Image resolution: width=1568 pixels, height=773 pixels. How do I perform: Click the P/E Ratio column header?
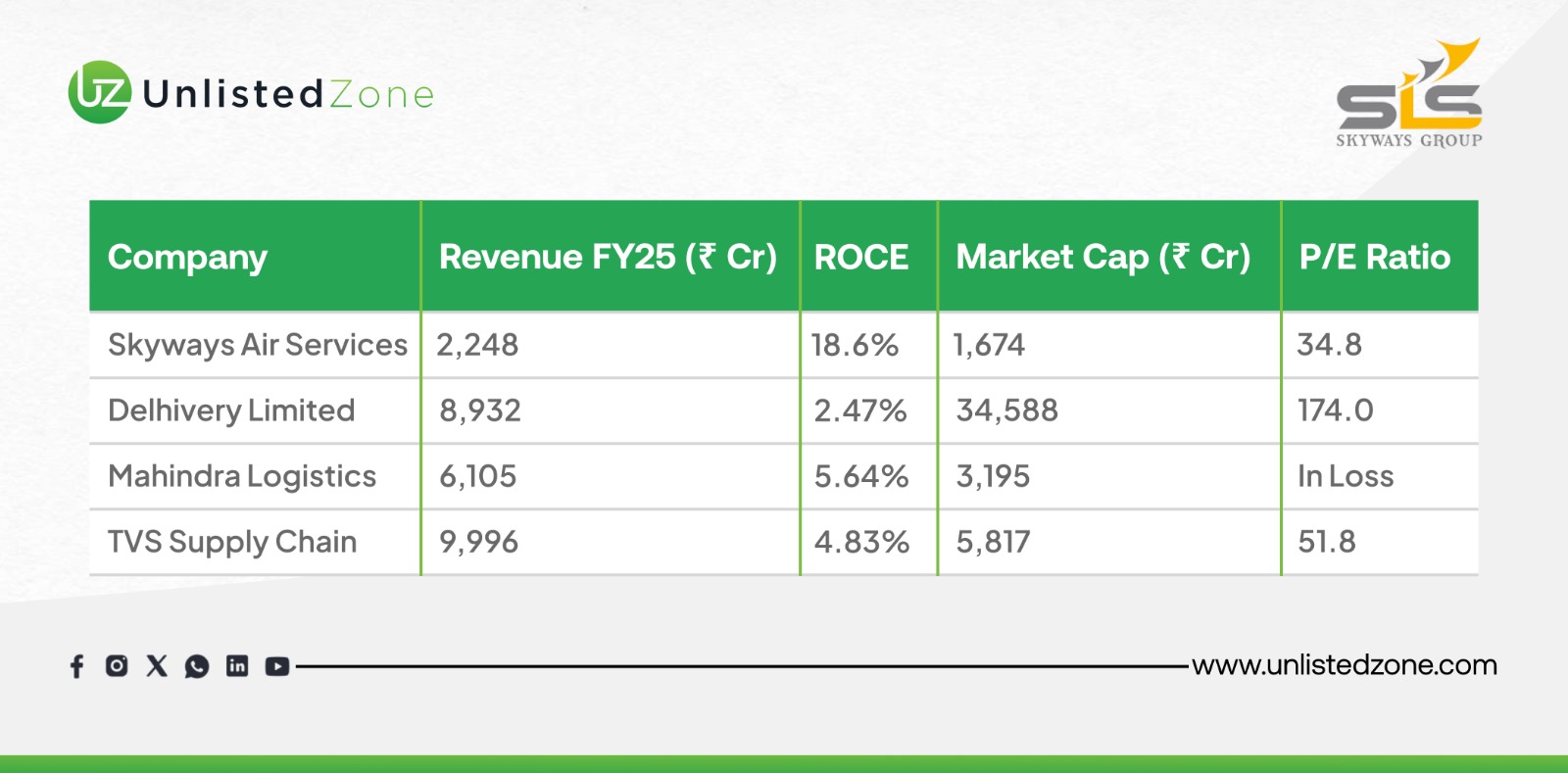(1374, 257)
